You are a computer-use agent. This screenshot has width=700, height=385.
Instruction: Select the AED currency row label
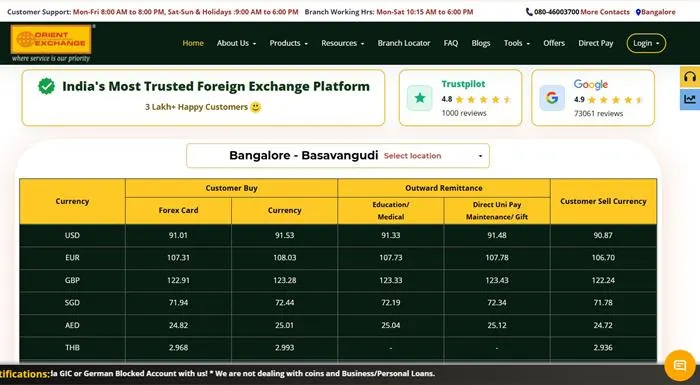pos(72,325)
